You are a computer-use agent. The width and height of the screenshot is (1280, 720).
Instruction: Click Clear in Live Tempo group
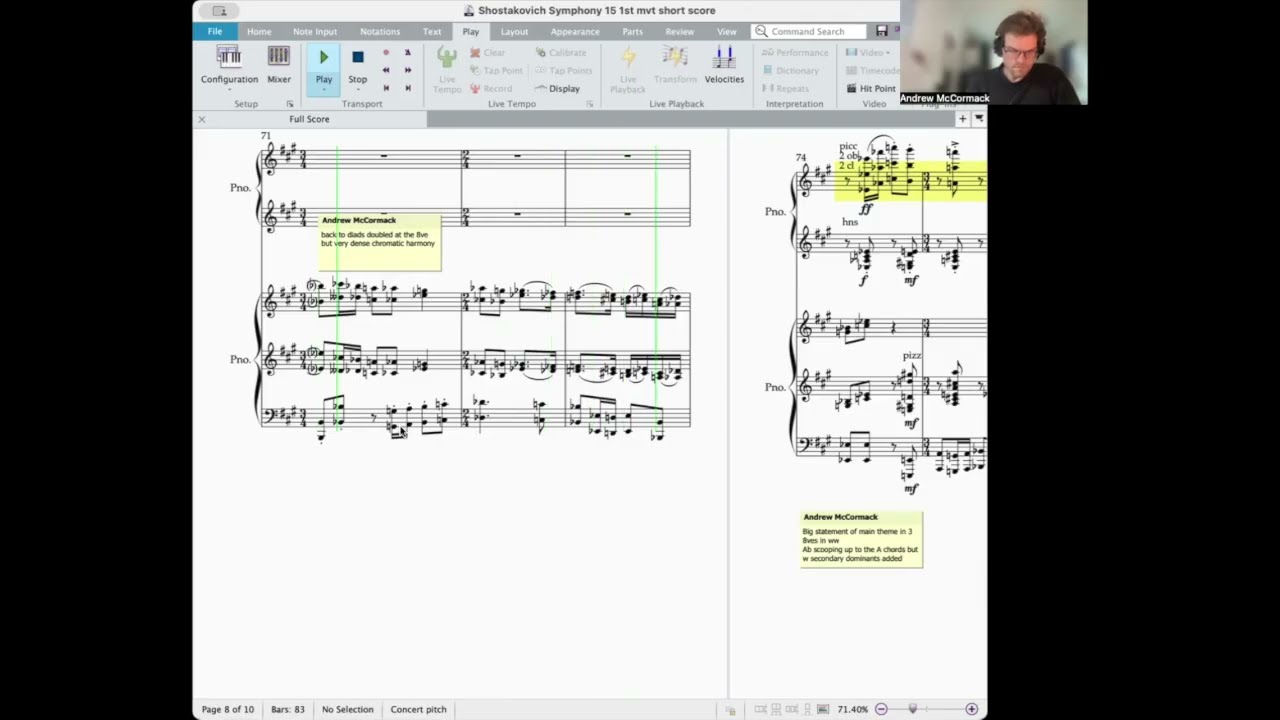487,52
